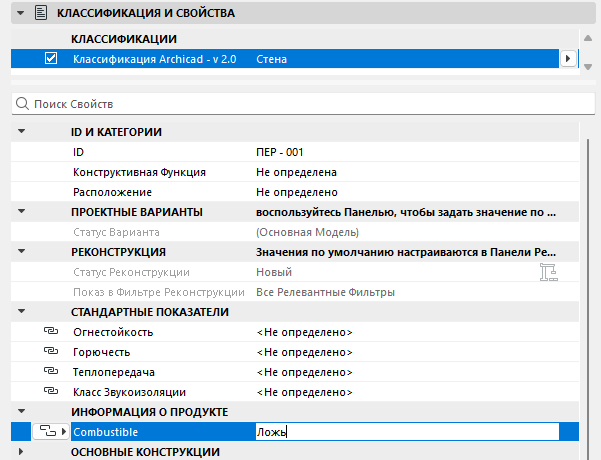Click the link chain icon beside Теплопередача
Viewport: 601px width, 460px height.
click(x=51, y=371)
